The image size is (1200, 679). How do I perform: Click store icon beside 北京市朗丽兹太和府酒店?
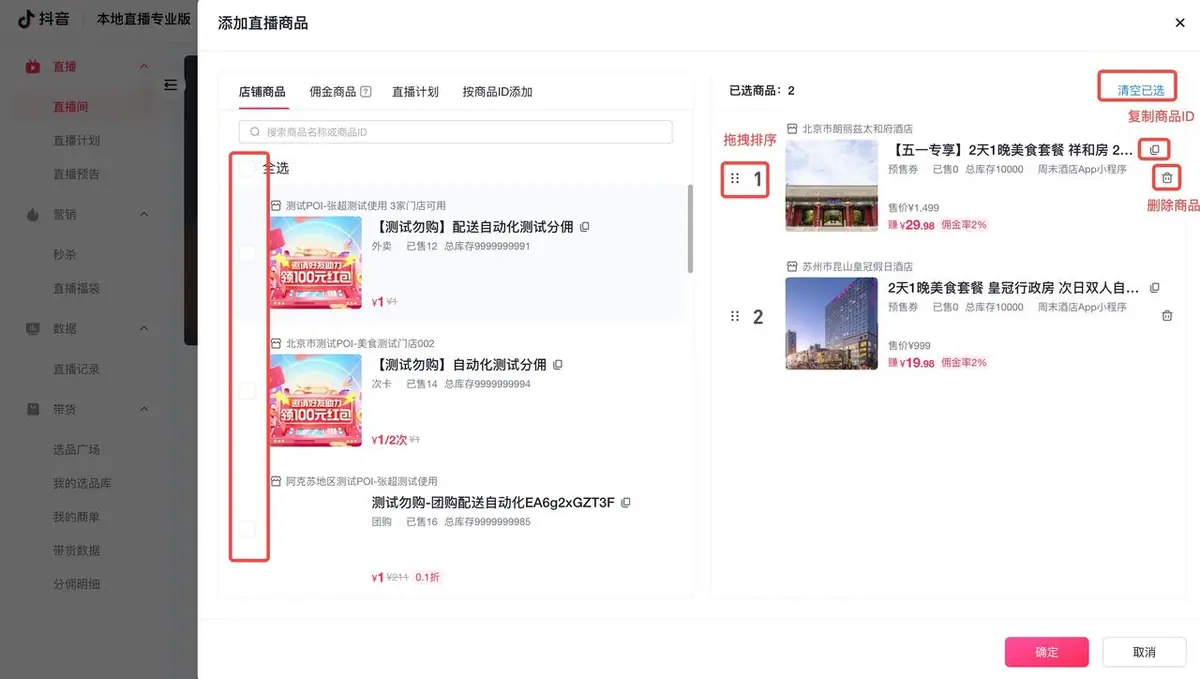coord(792,129)
